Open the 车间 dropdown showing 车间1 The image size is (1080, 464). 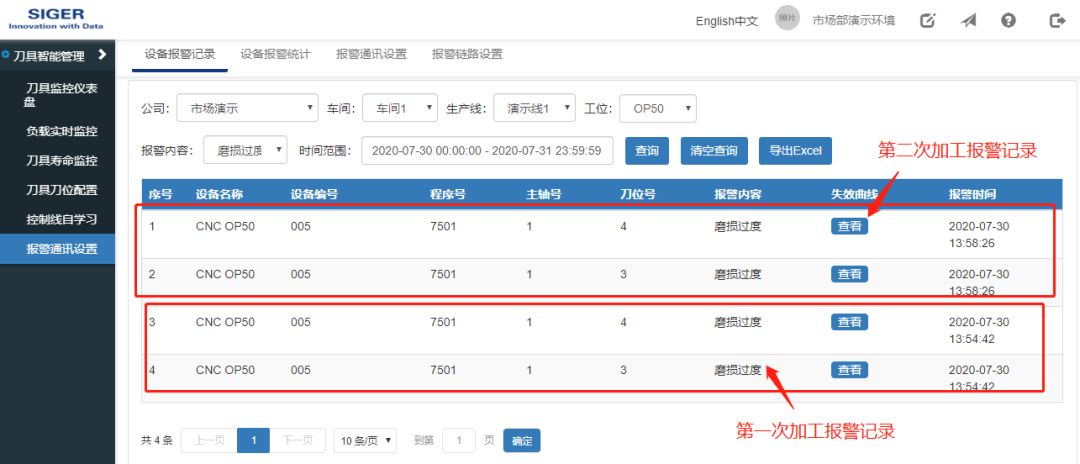tap(400, 108)
